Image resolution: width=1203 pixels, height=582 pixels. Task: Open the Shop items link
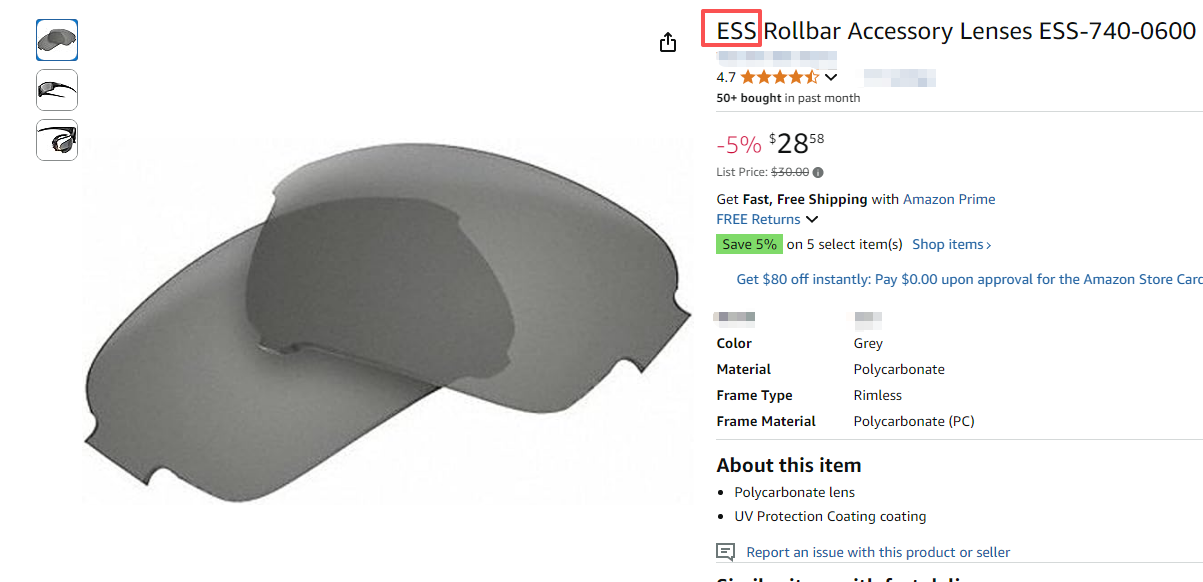click(x=951, y=244)
